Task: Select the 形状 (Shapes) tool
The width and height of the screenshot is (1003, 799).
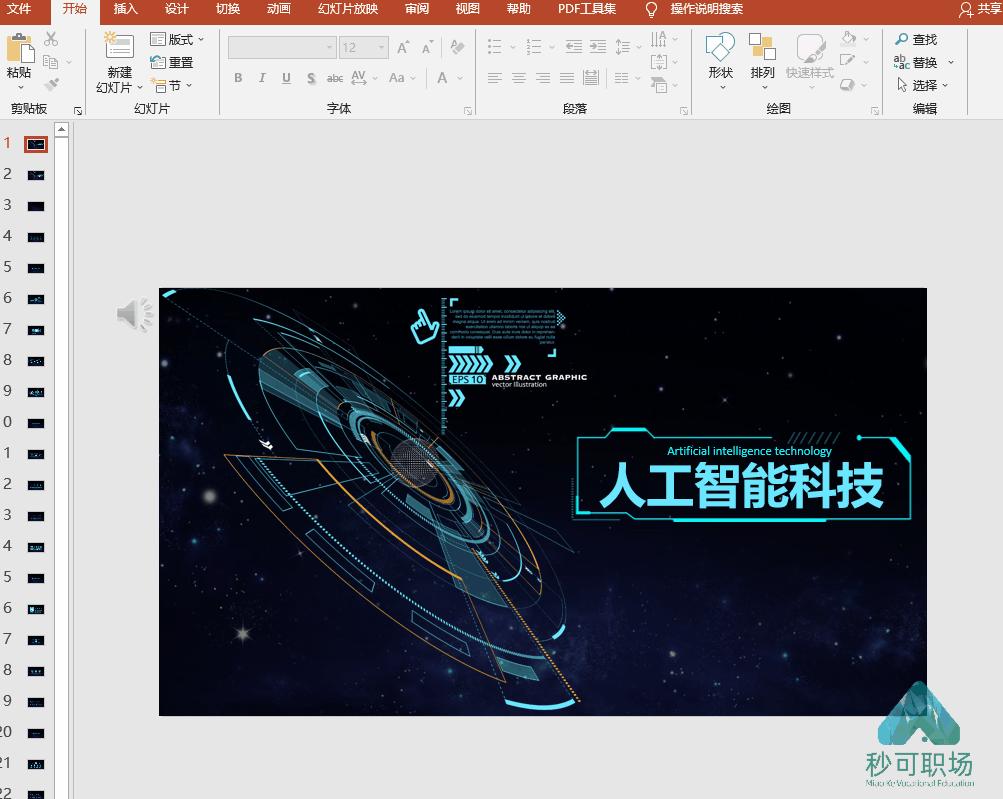Action: pos(719,60)
